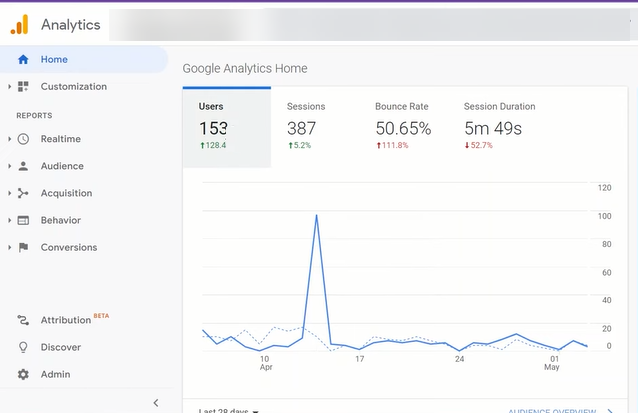Open the Last 28 days dropdown
The height and width of the screenshot is (413, 638).
(228, 410)
